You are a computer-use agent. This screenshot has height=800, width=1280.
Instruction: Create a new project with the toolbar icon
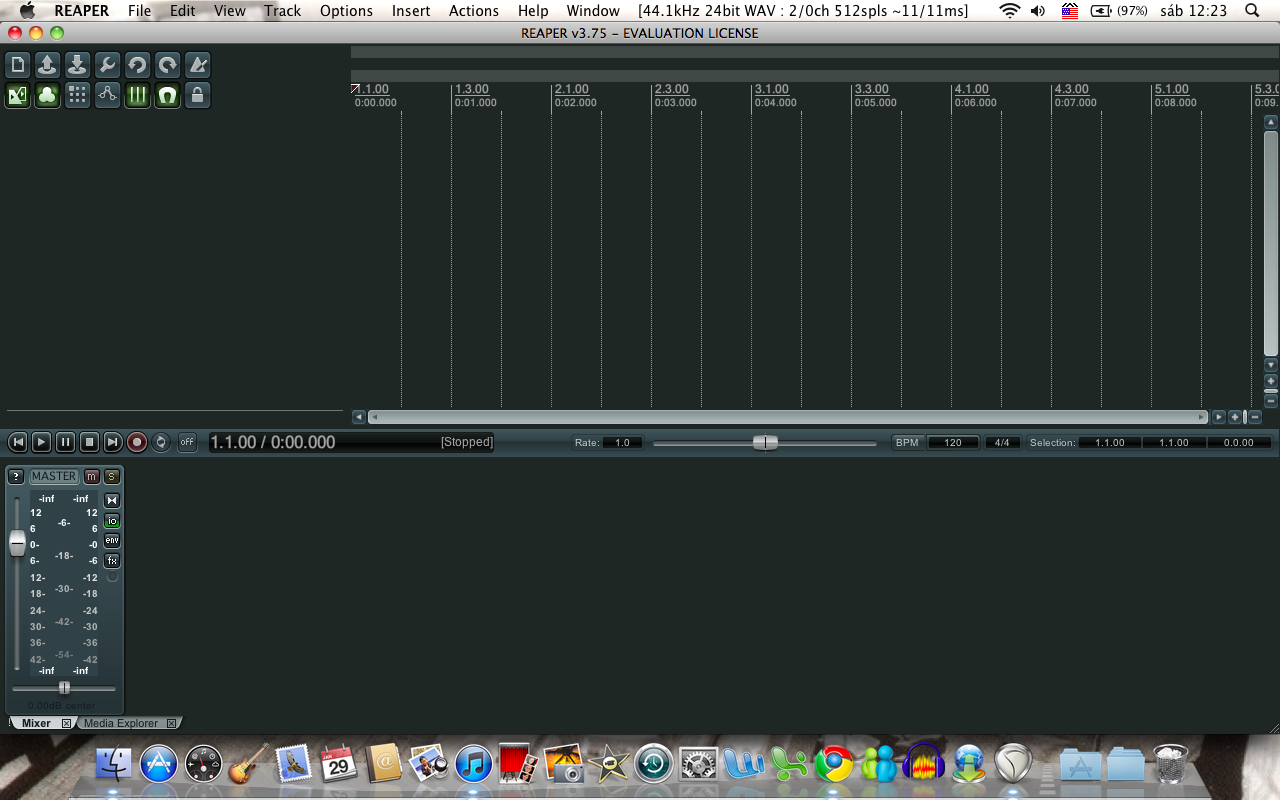click(18, 66)
